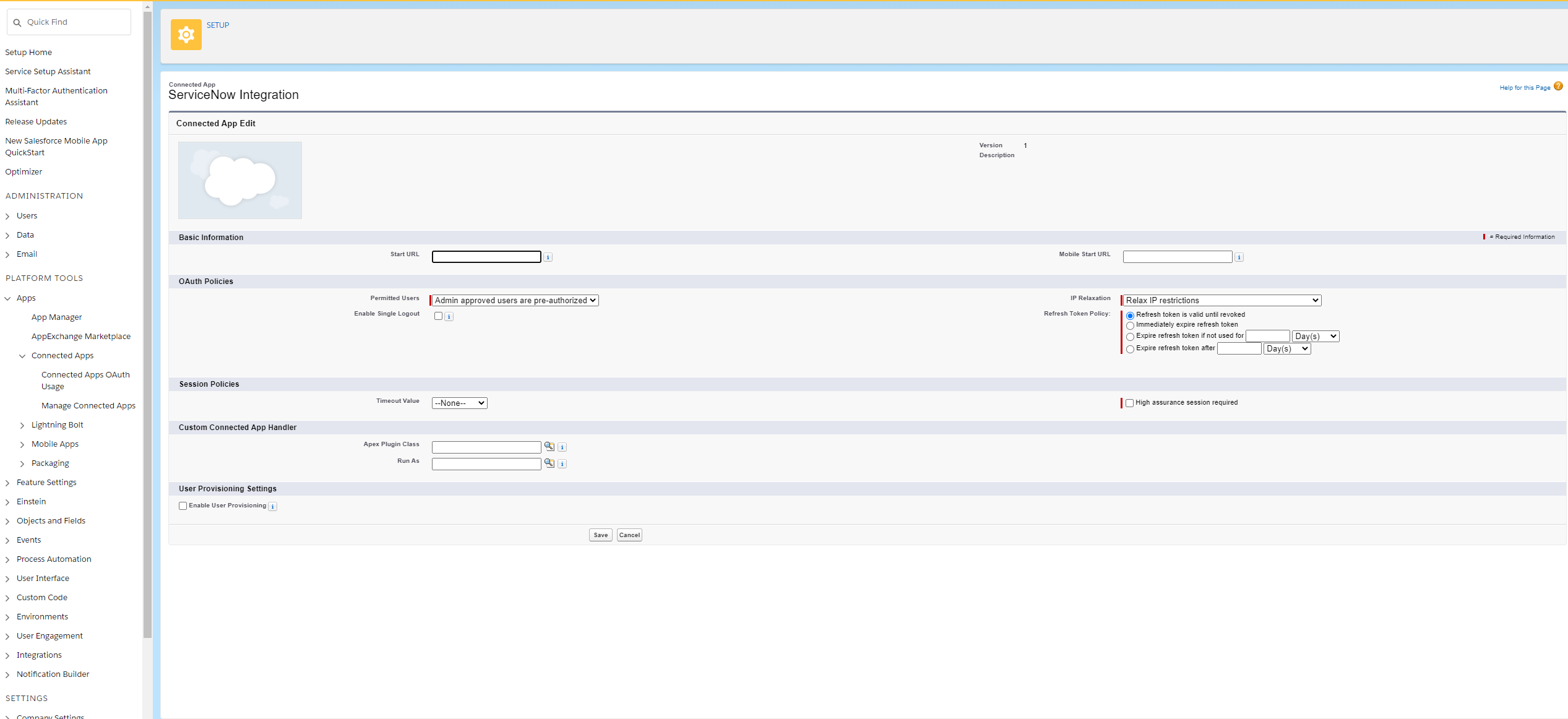1568x719 pixels.
Task: Expand Process Automation in sidebar
Action: (x=7, y=560)
